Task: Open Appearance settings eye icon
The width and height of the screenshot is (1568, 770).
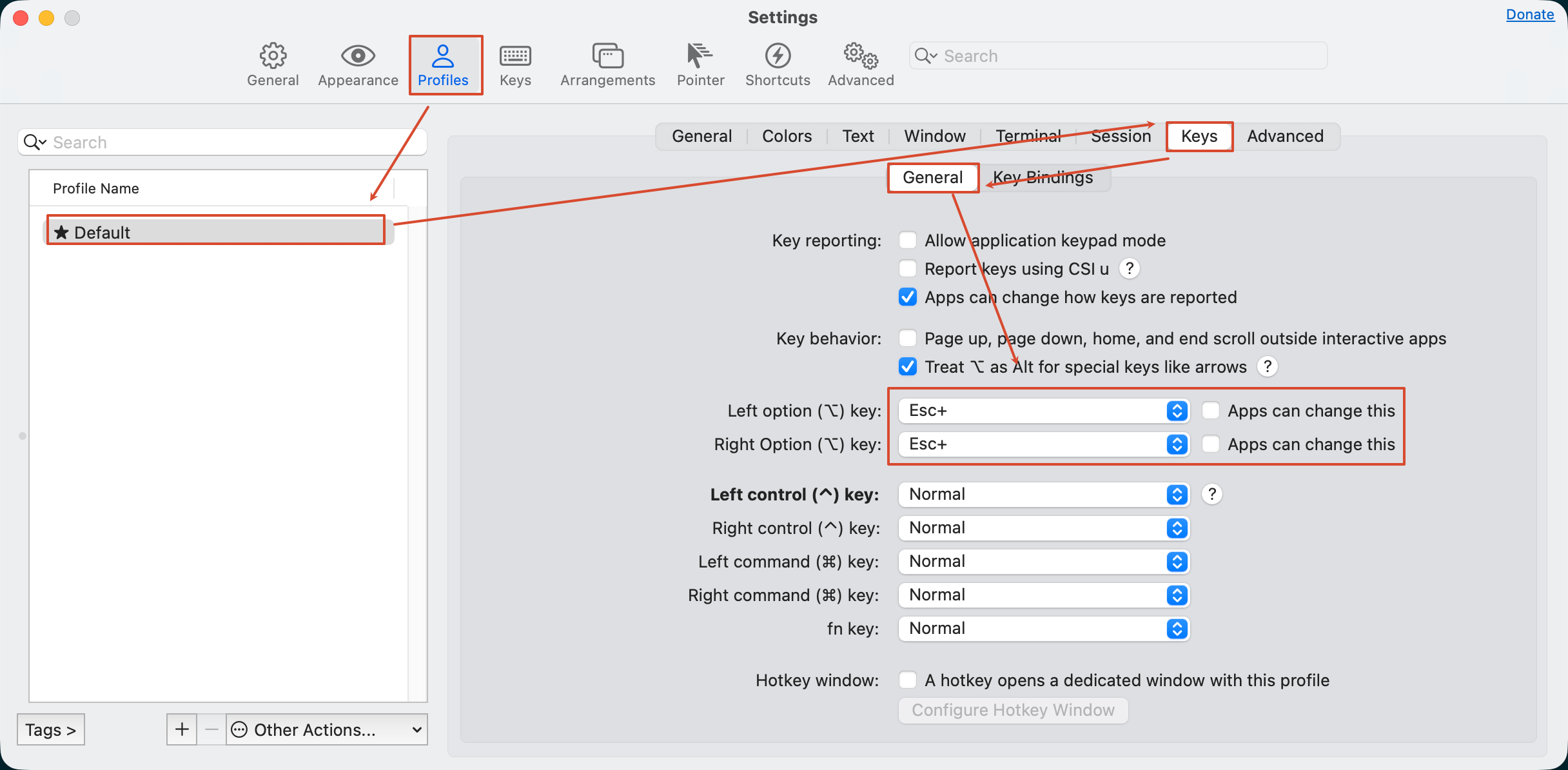Action: click(358, 56)
